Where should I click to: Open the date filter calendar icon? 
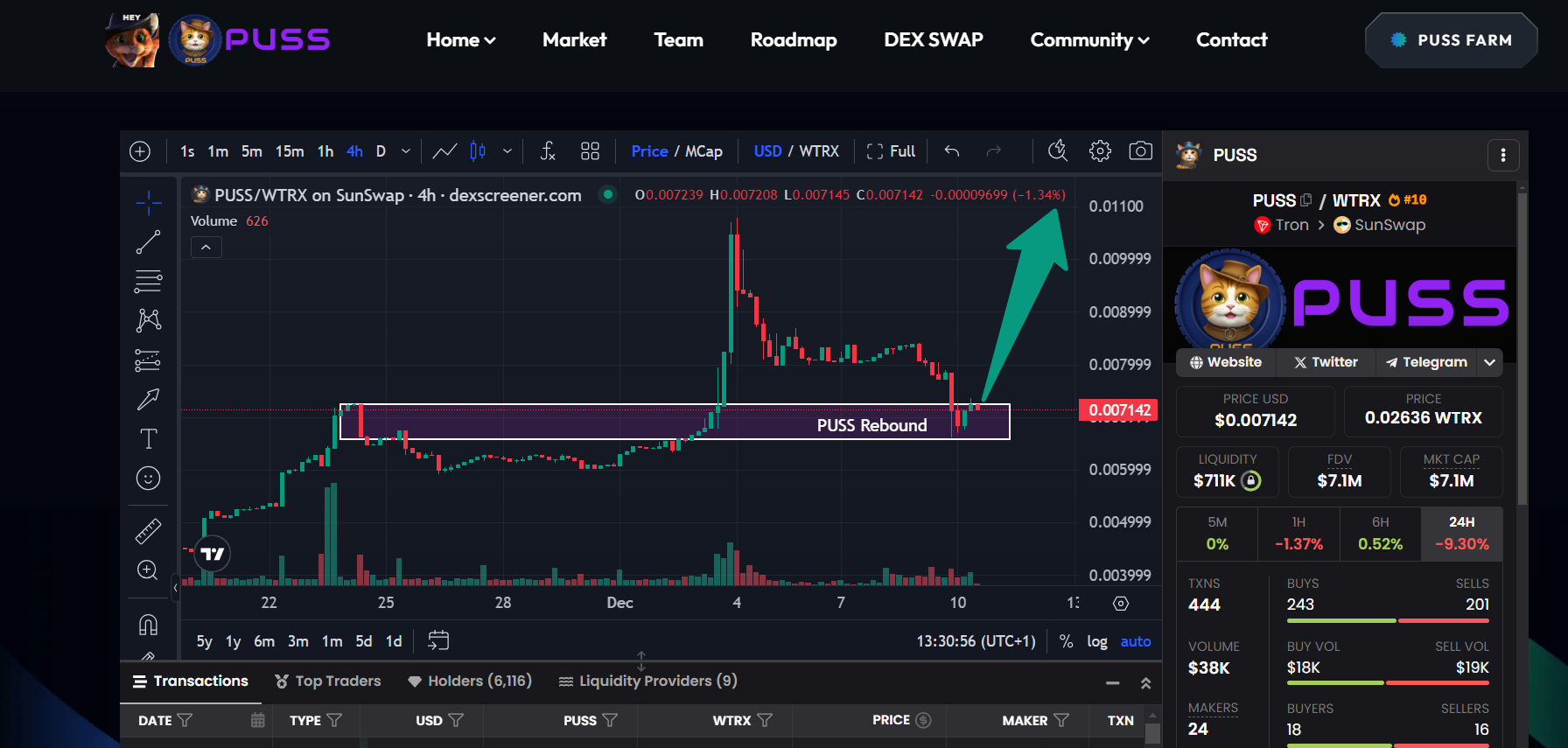pyautogui.click(x=257, y=720)
